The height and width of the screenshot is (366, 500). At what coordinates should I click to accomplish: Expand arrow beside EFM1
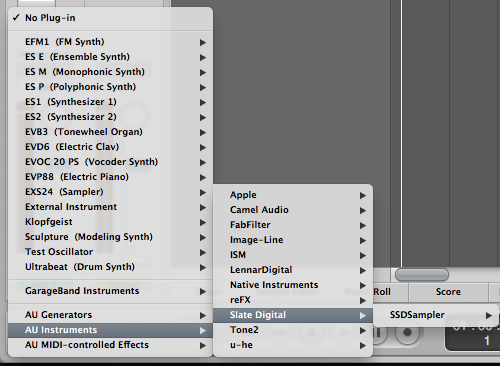coord(203,43)
